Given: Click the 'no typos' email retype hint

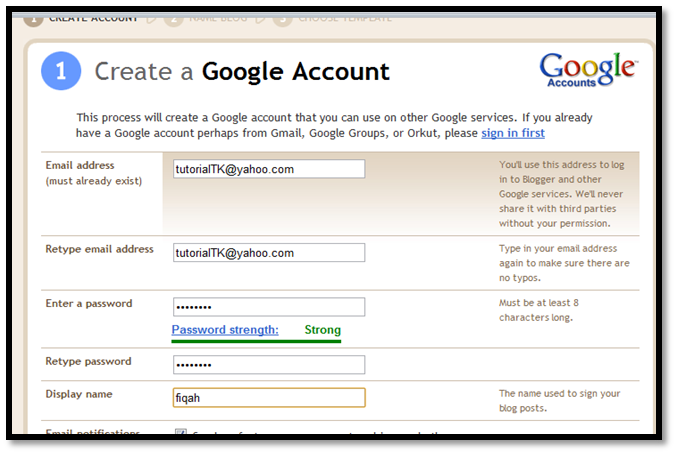Looking at the screenshot, I should (x=564, y=263).
